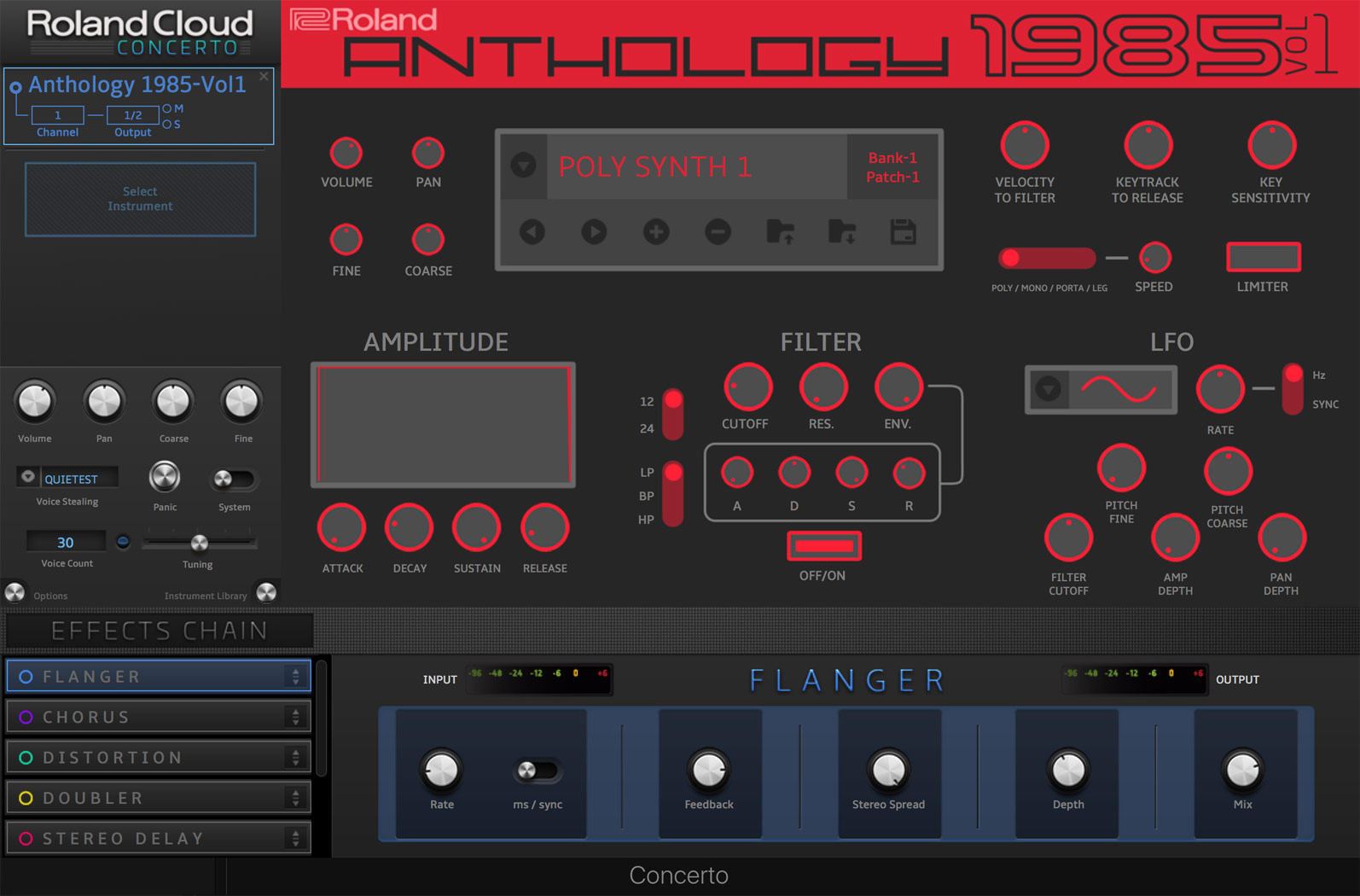Toggle the filter OFF/ON switch

point(823,546)
